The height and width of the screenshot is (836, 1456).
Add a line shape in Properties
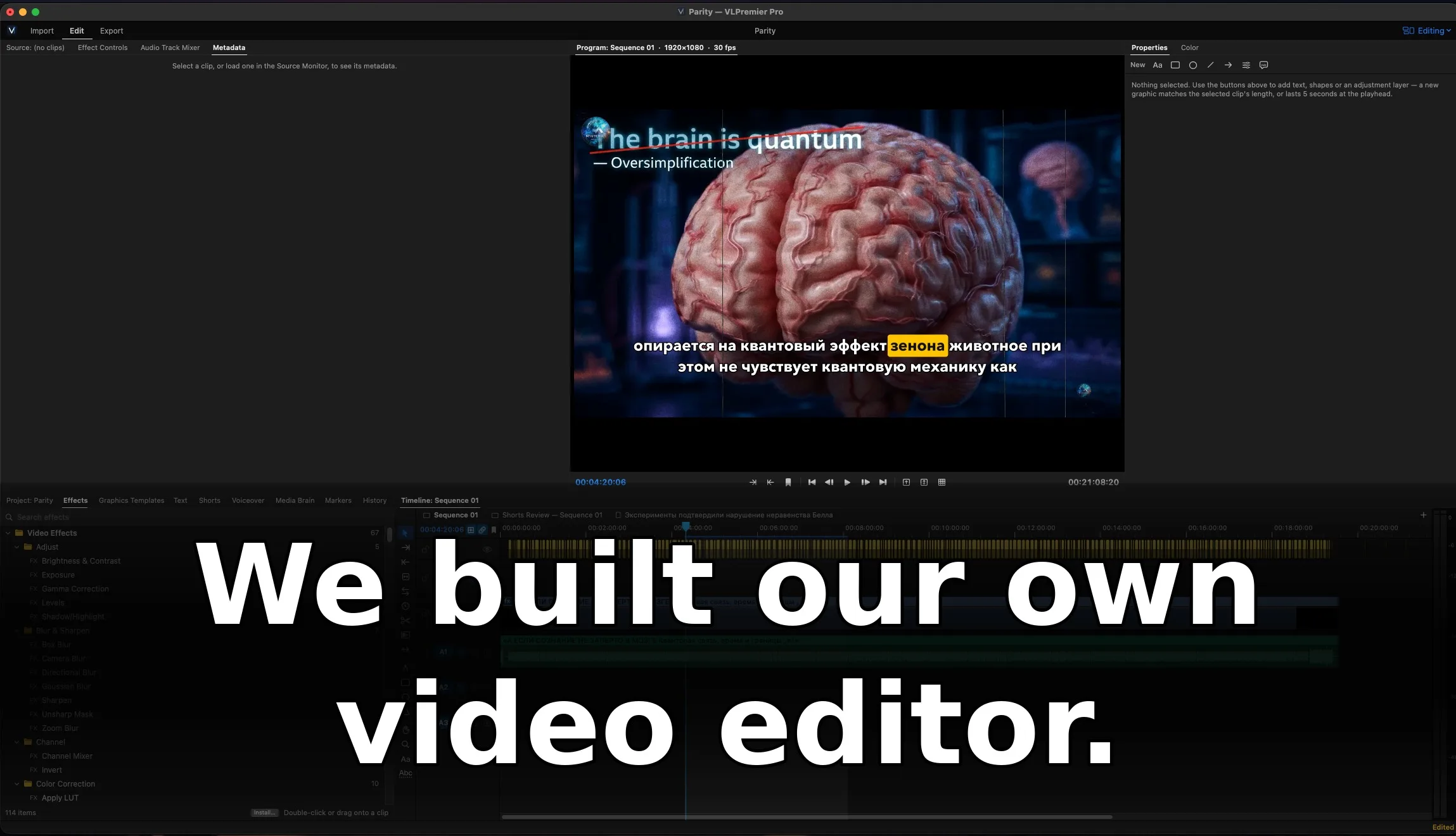tap(1211, 65)
